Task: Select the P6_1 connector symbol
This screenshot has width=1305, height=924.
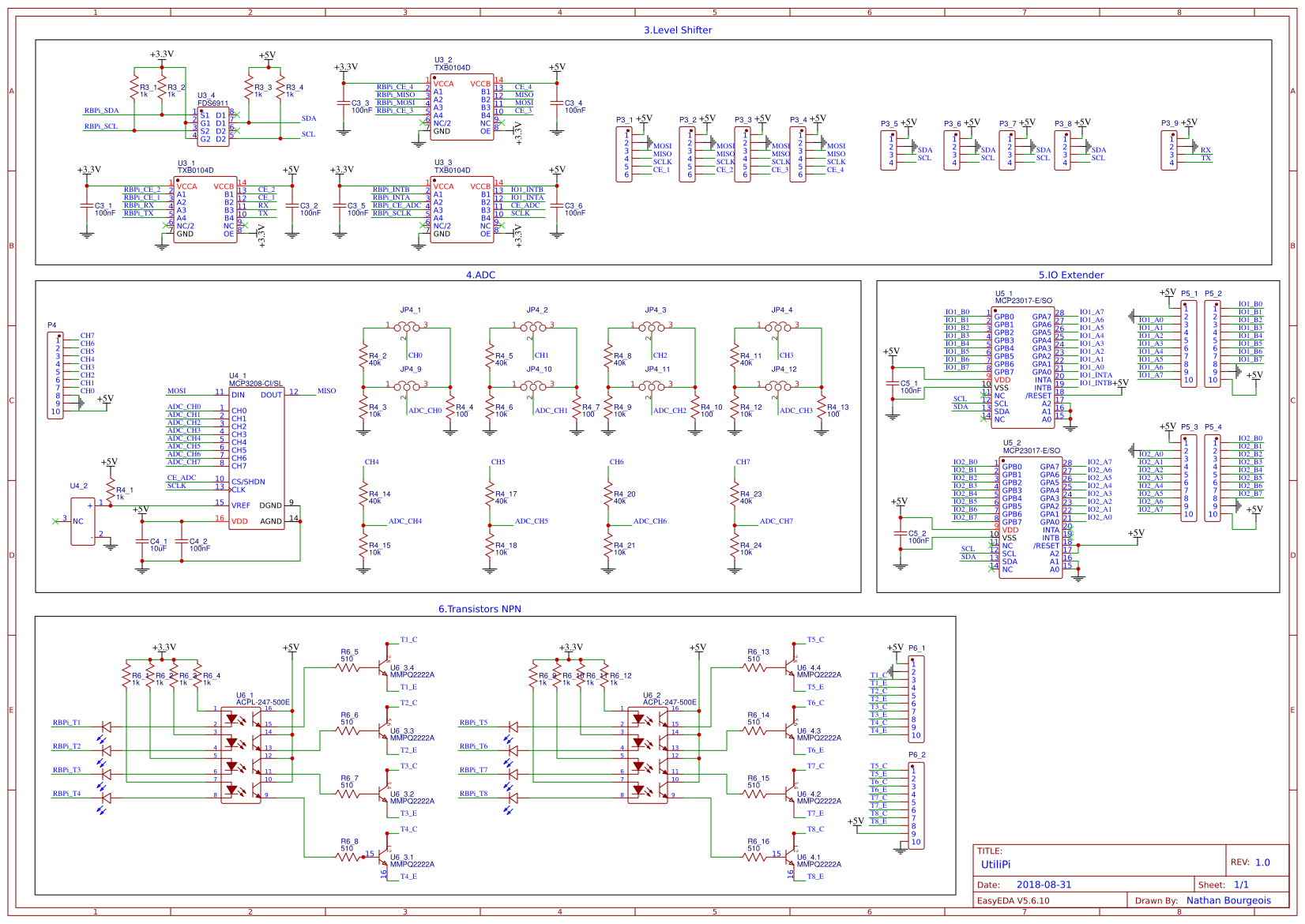Action: coord(916,699)
